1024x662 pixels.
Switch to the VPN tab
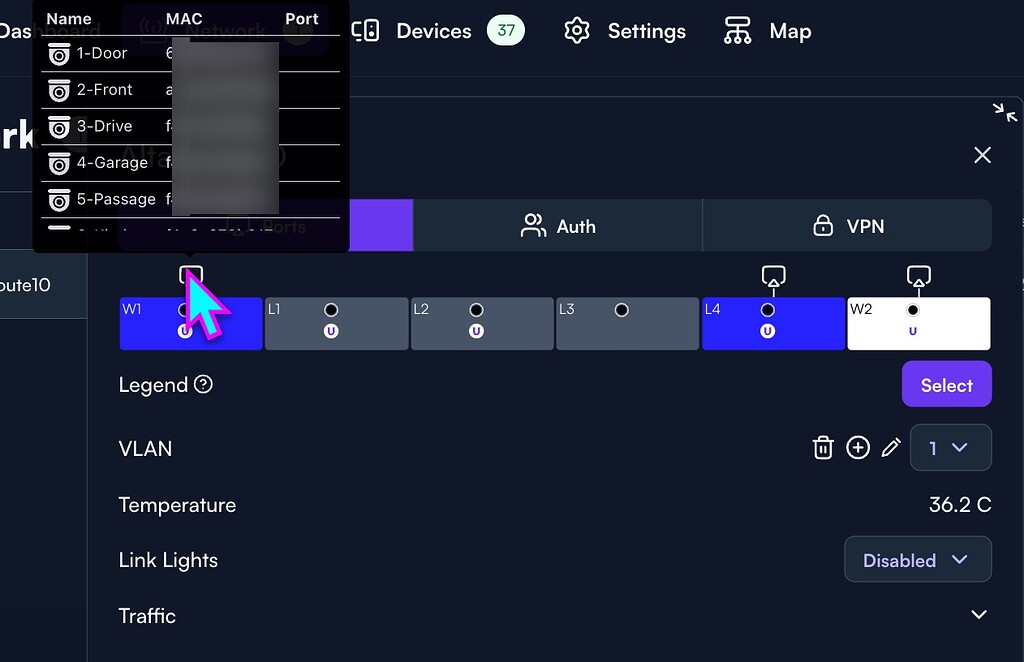click(848, 225)
